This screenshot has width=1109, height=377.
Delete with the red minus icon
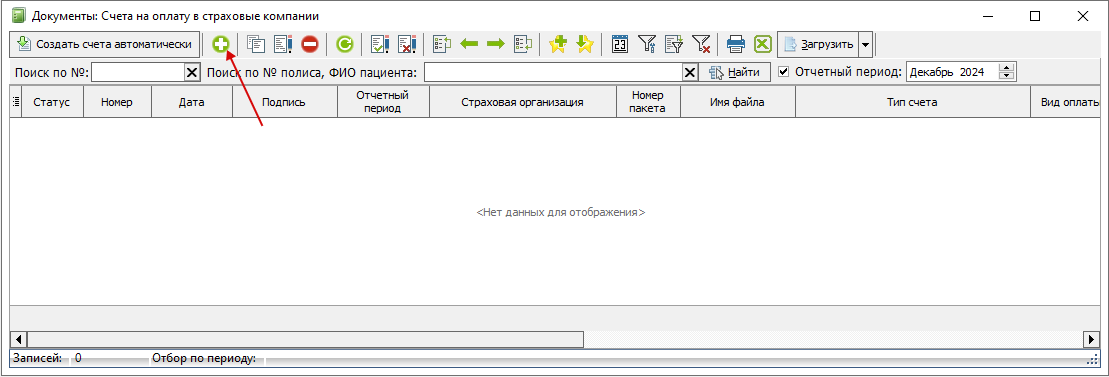tap(310, 45)
